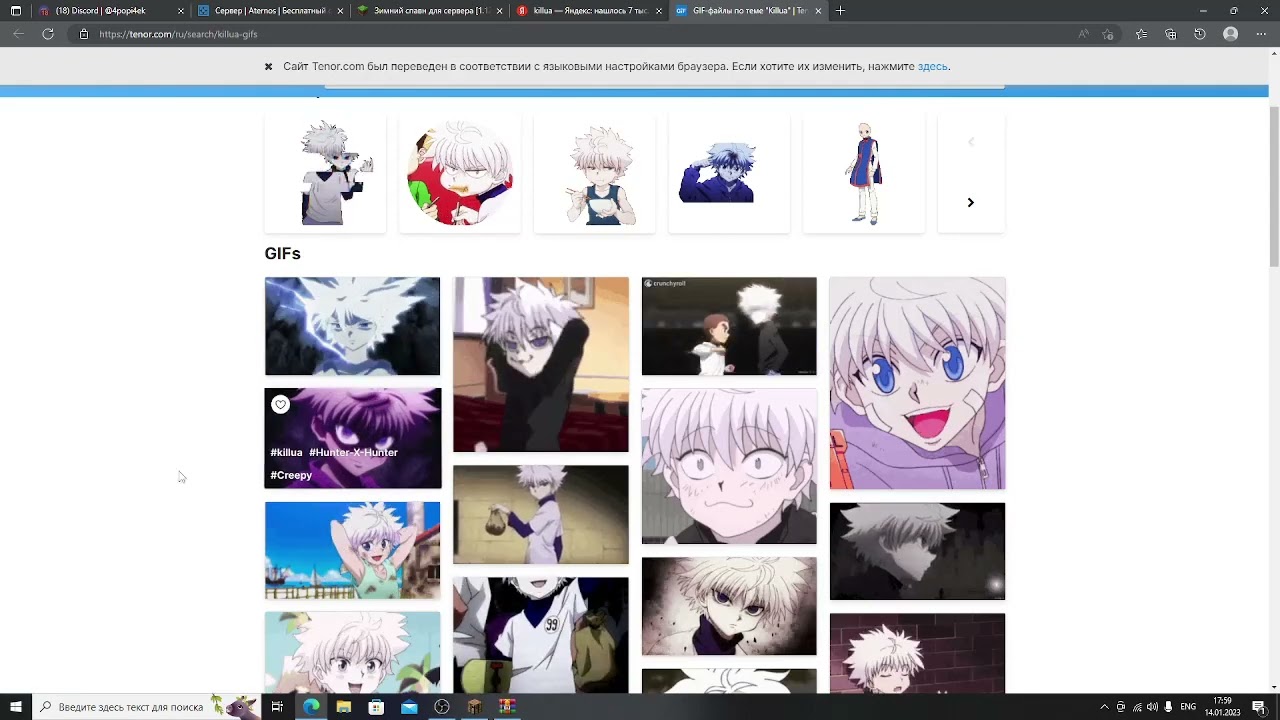The height and width of the screenshot is (720, 1280).
Task: Click the #Hunter-X-Hunter hashtag
Action: (353, 452)
